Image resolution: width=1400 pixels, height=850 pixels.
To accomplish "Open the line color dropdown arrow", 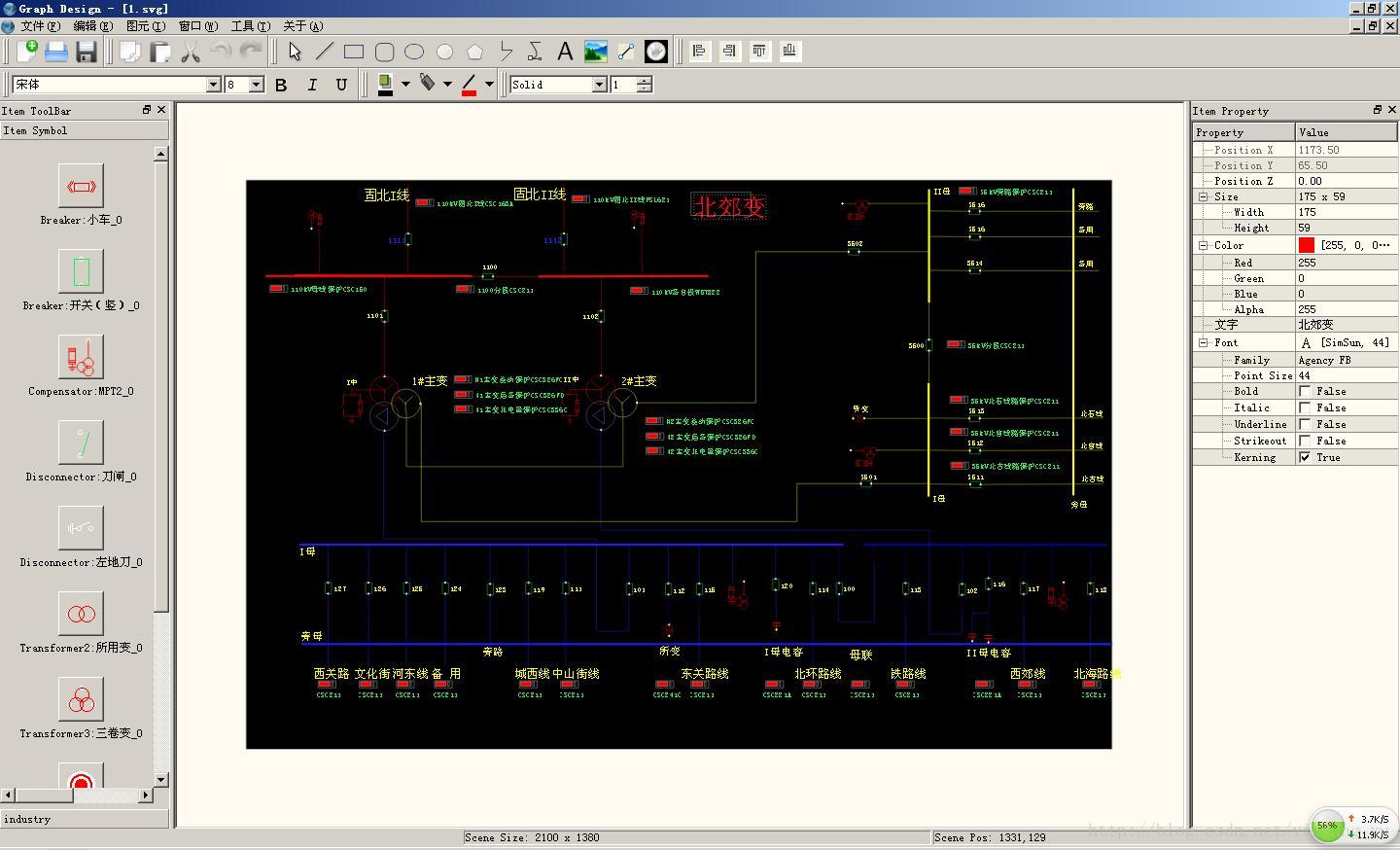I will click(x=489, y=85).
